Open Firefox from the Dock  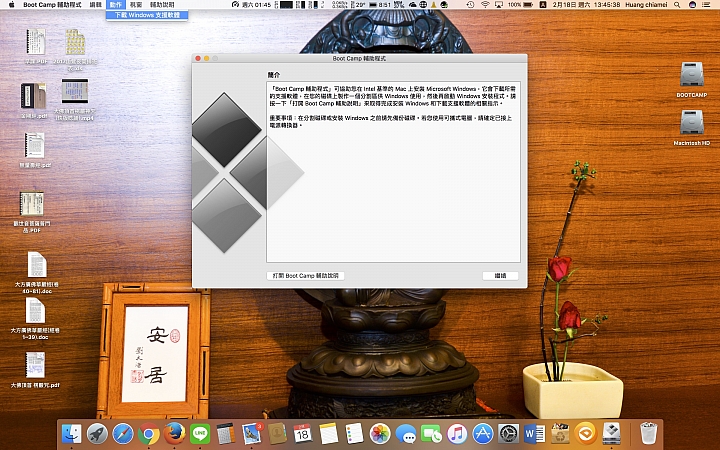tap(174, 433)
